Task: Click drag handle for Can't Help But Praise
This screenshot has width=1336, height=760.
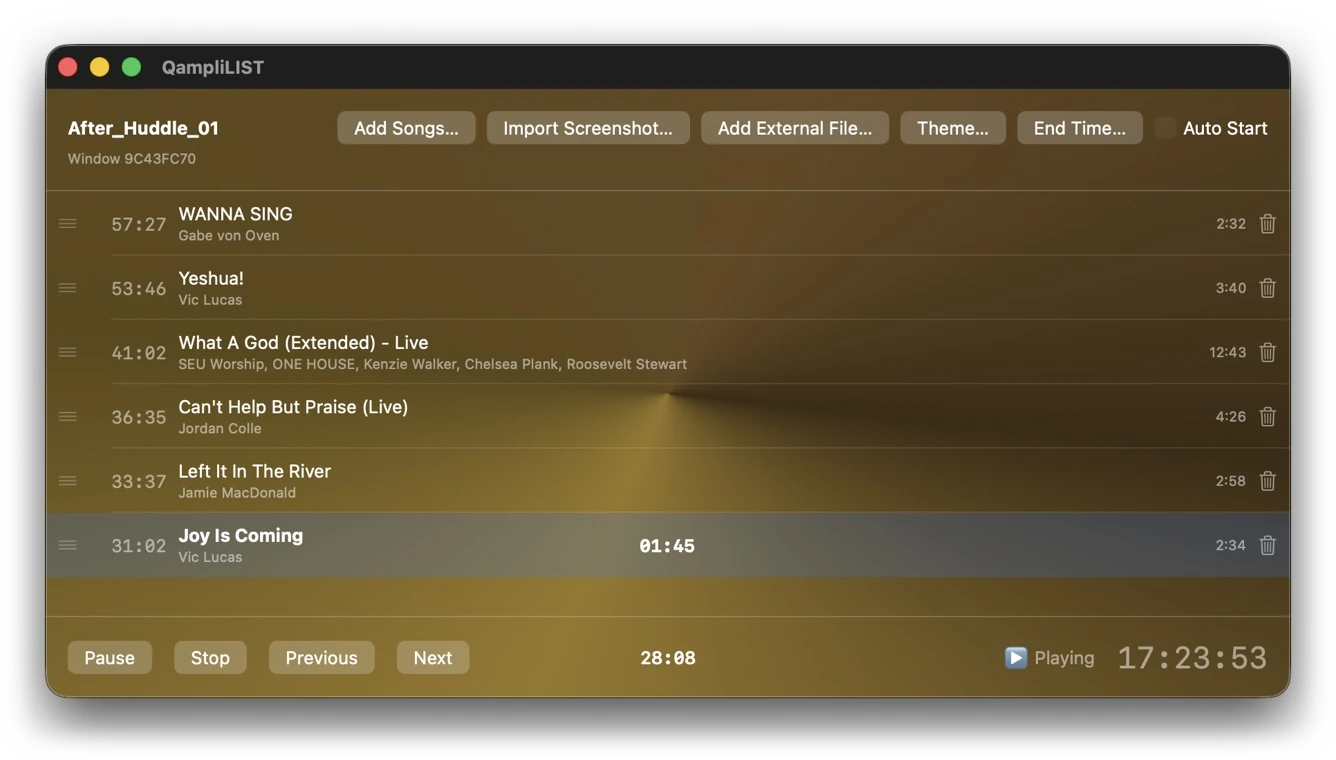Action: click(x=67, y=417)
